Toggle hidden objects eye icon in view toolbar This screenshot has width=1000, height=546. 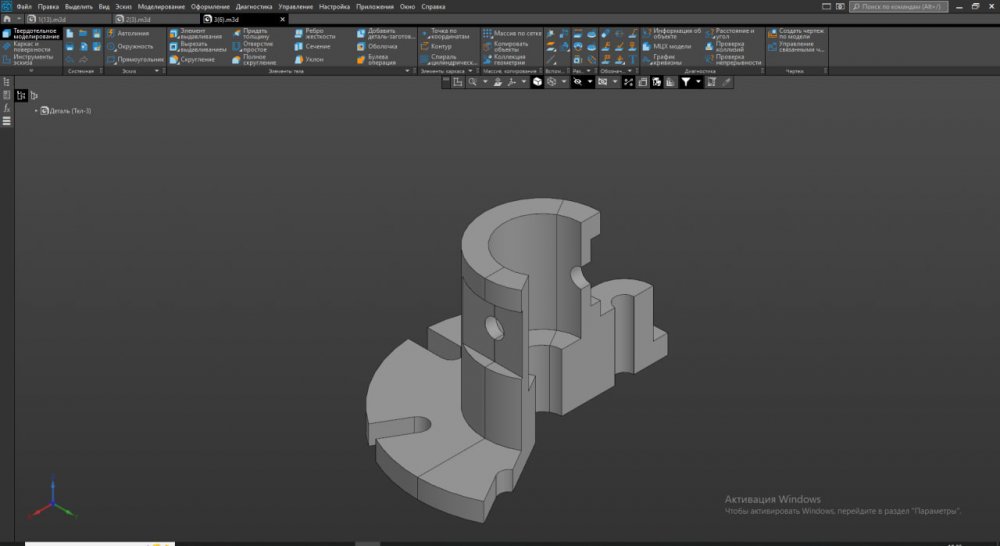(x=577, y=82)
